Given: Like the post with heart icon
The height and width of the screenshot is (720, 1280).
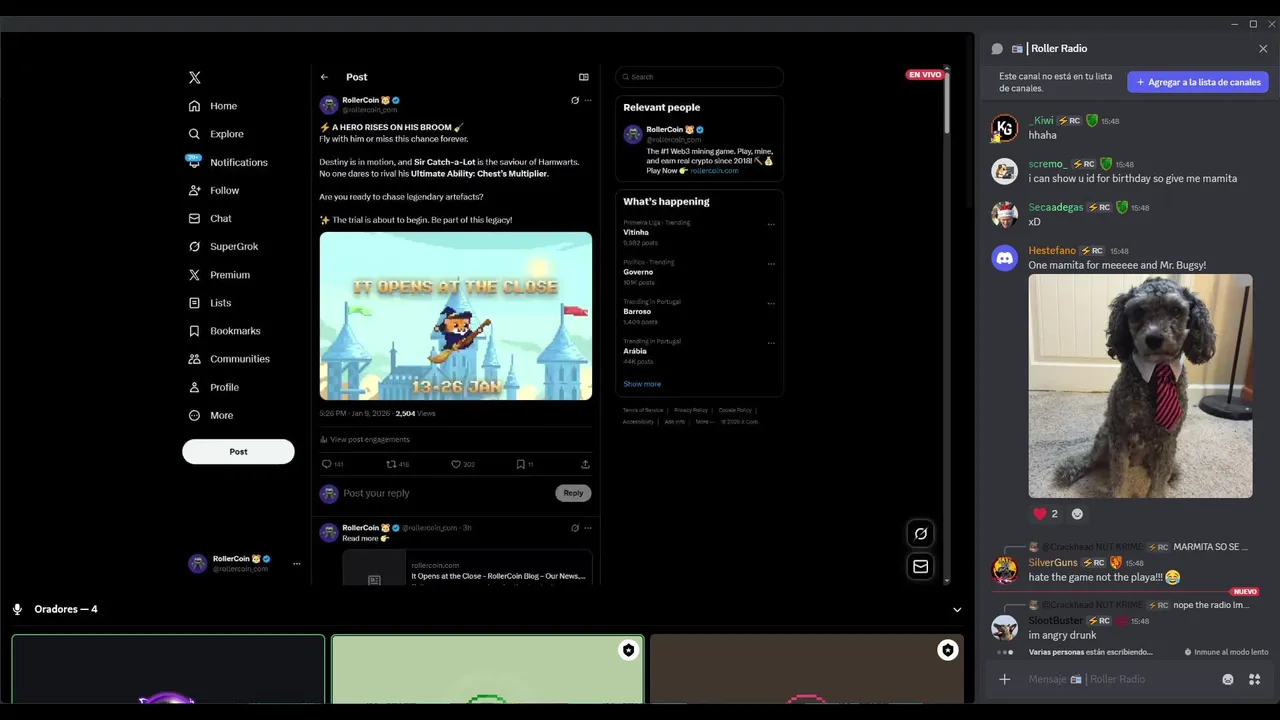Looking at the screenshot, I should tap(456, 464).
